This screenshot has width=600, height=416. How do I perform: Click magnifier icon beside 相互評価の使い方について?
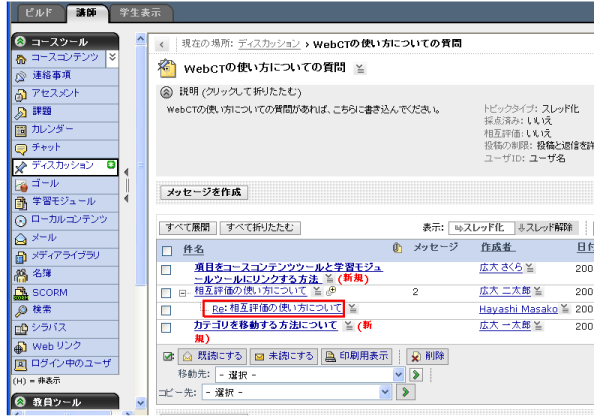click(x=331, y=291)
